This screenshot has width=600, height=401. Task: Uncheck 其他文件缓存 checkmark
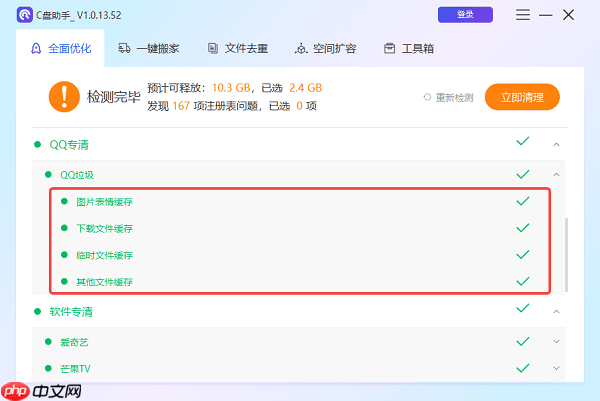click(x=523, y=282)
